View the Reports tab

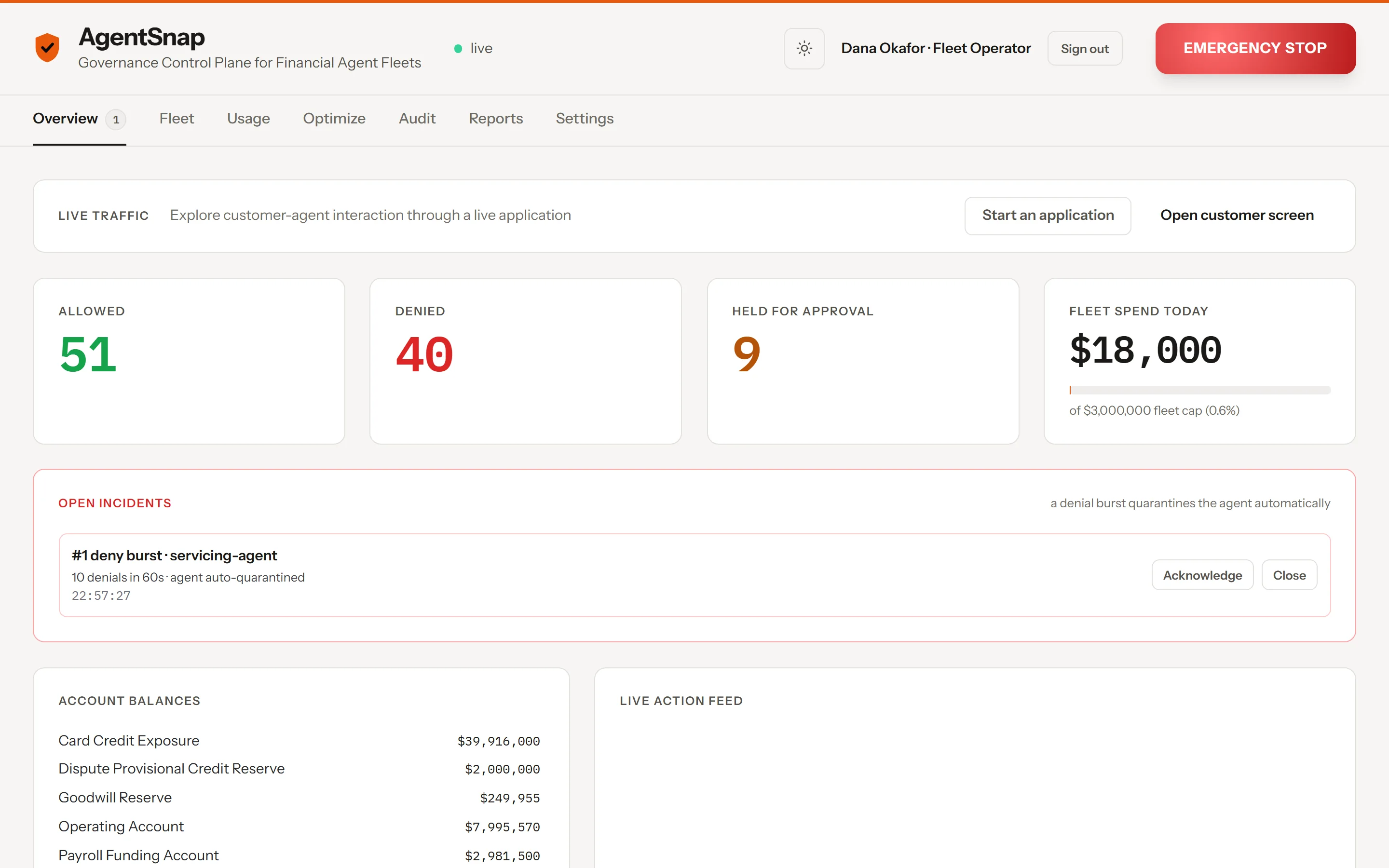tap(496, 118)
